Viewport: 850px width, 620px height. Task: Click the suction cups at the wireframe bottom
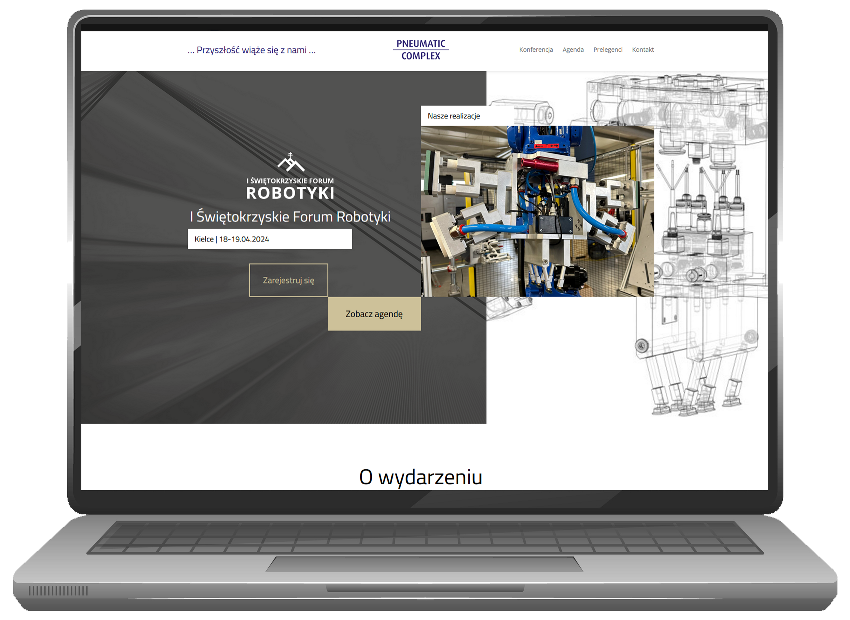click(x=690, y=400)
